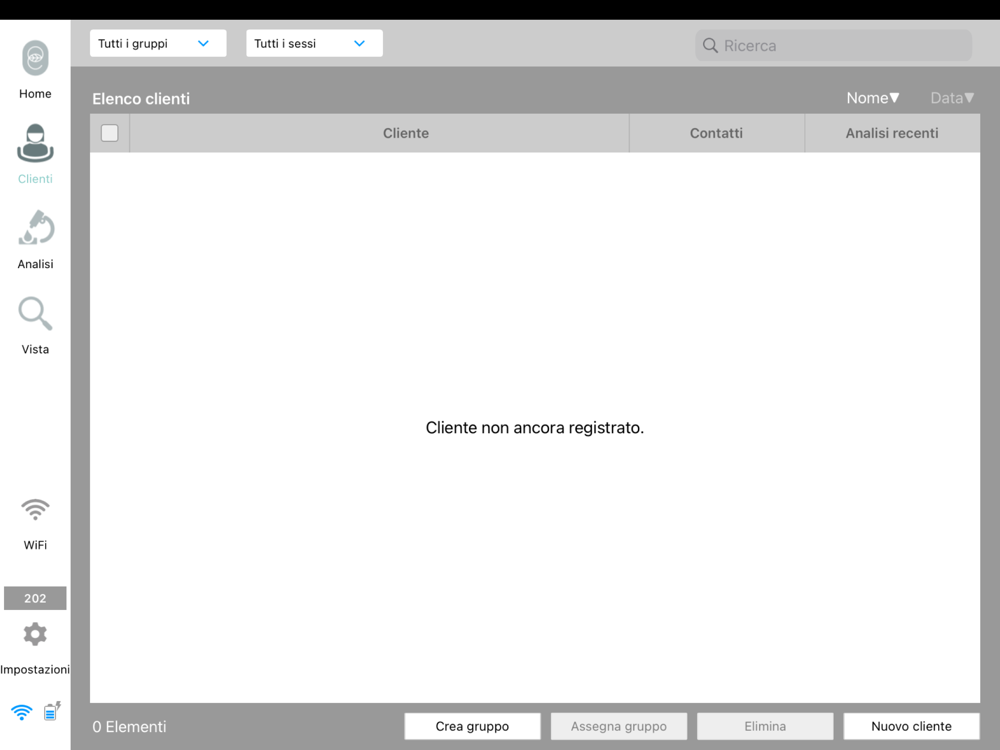Open the WiFi sidebar item
The height and width of the screenshot is (750, 1000).
tap(35, 524)
